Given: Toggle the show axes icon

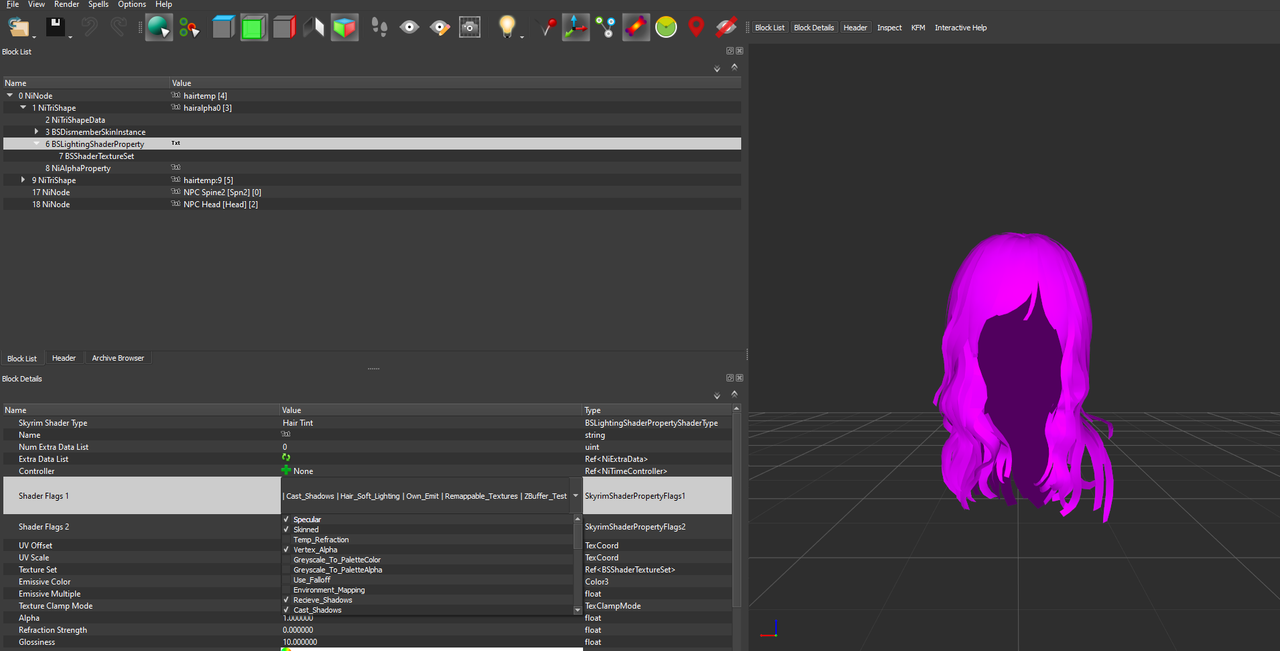Looking at the screenshot, I should (x=575, y=27).
